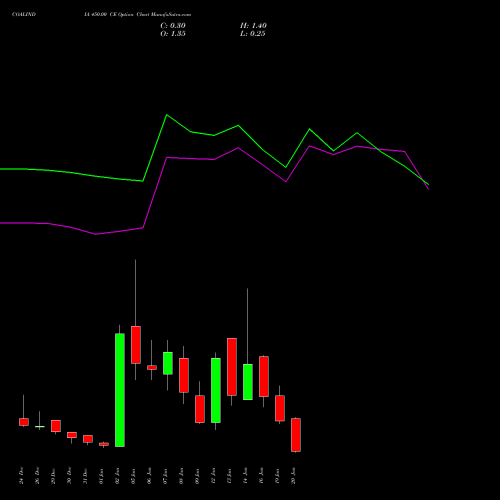The height and width of the screenshot is (500, 500).
Task: Click the 24 Dec date label
Action: pyautogui.click(x=22, y=476)
